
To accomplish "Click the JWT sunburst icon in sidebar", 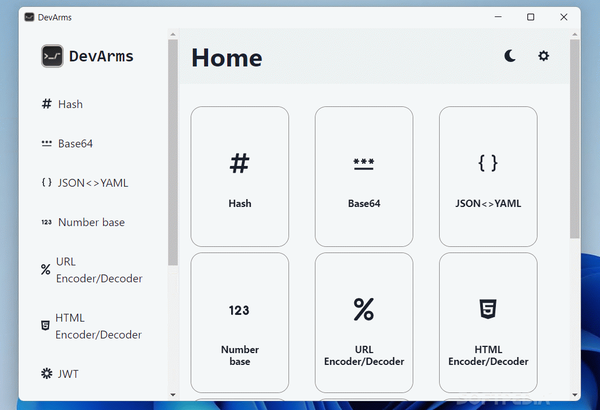I will pyautogui.click(x=46, y=373).
